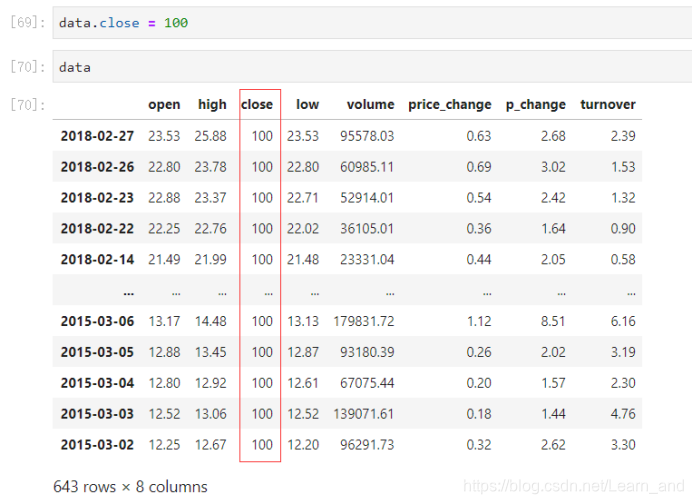Select the 'high' column header
This screenshot has height=504, width=693.
pyautogui.click(x=212, y=105)
